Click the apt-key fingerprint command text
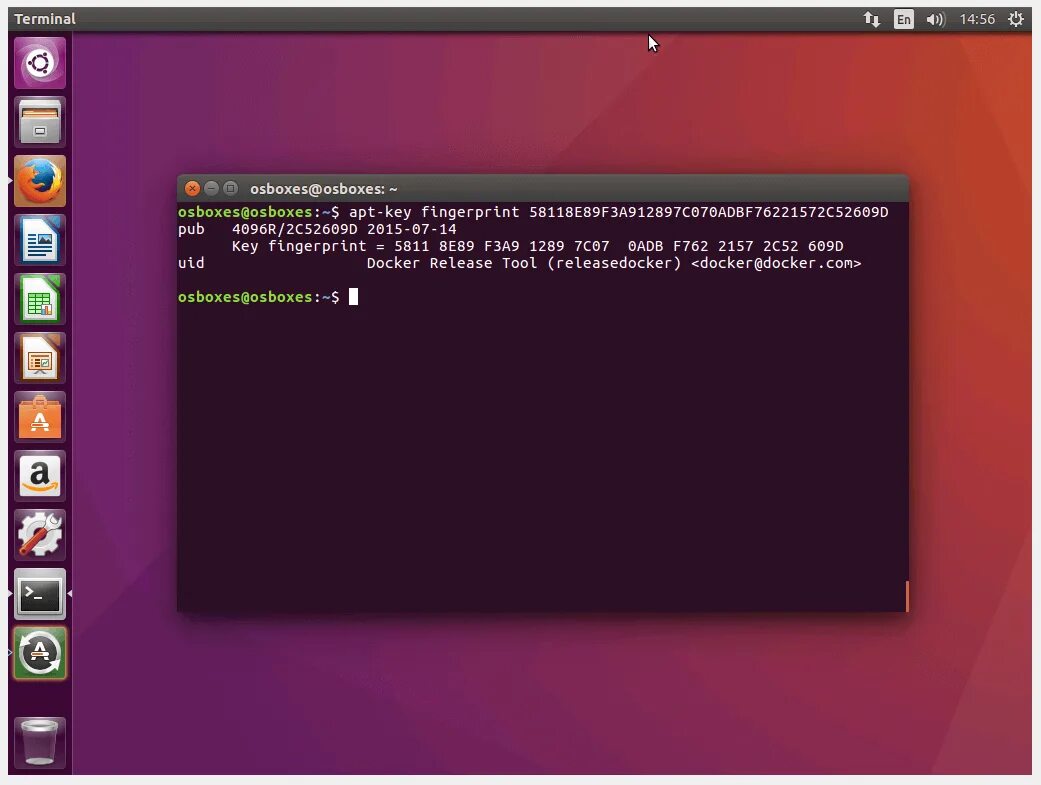Image resolution: width=1041 pixels, height=785 pixels. click(619, 212)
